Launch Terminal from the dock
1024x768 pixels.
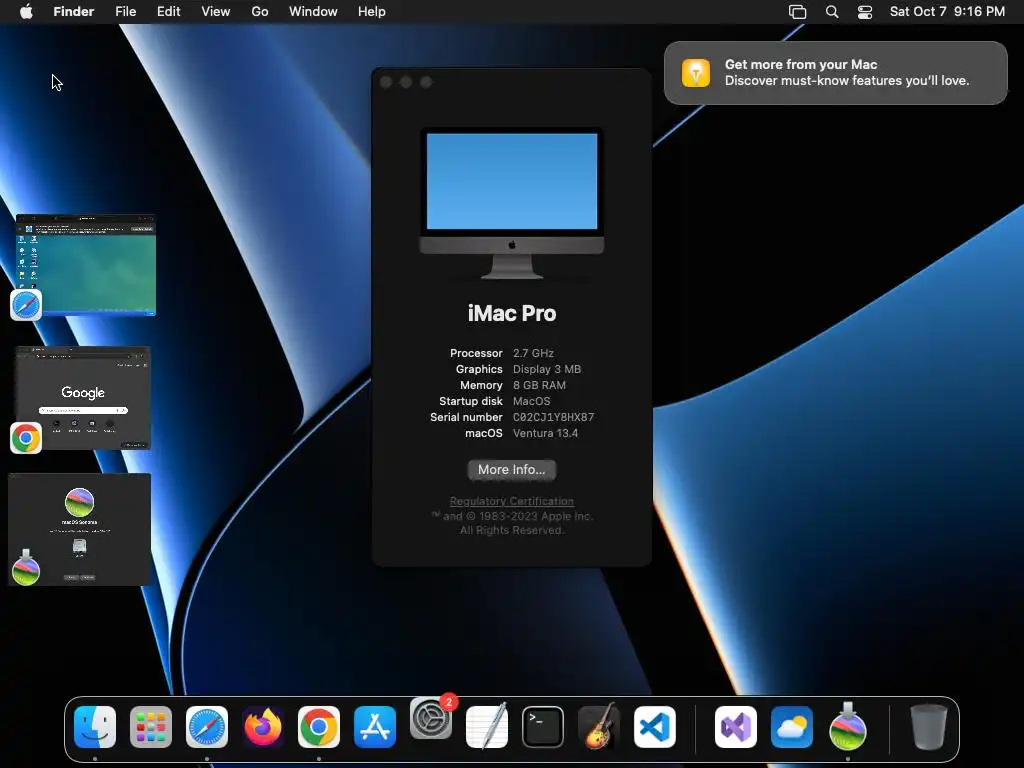coord(543,727)
